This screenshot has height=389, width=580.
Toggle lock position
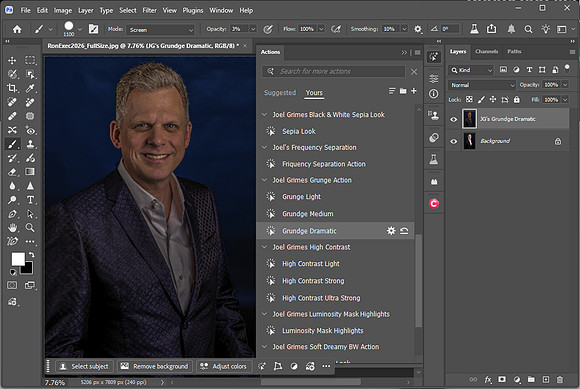tap(493, 99)
